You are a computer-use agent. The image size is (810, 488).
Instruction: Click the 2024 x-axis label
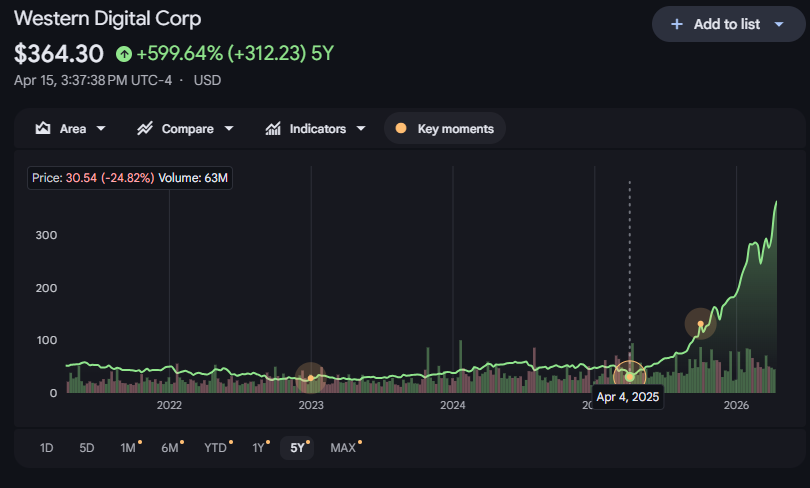tap(453, 405)
